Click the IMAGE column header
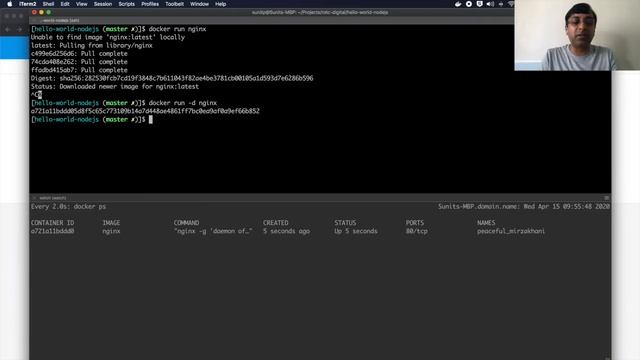 (x=111, y=223)
